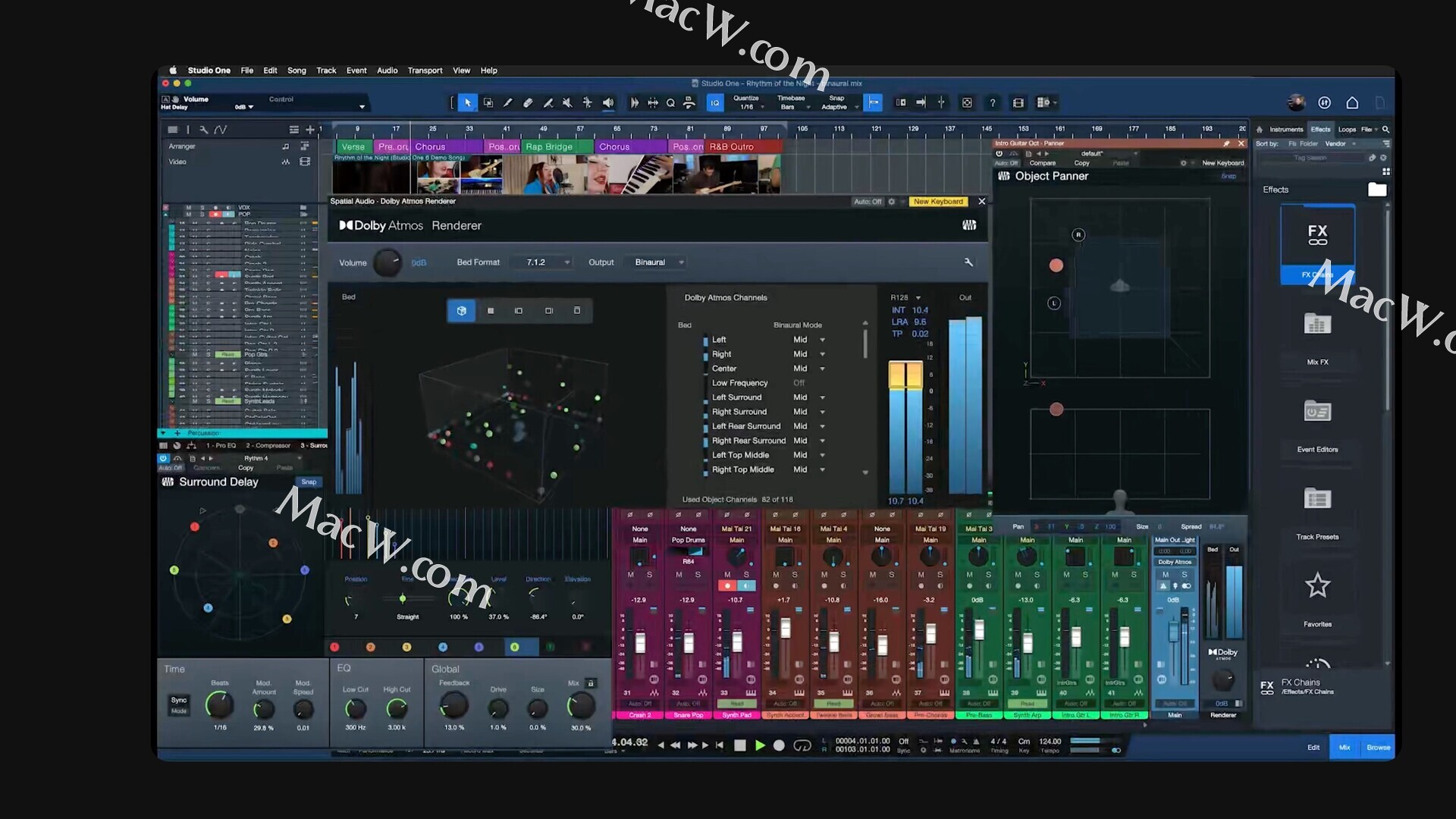Pick the Eraser tool
Image resolution: width=1456 pixels, height=819 pixels.
[528, 103]
